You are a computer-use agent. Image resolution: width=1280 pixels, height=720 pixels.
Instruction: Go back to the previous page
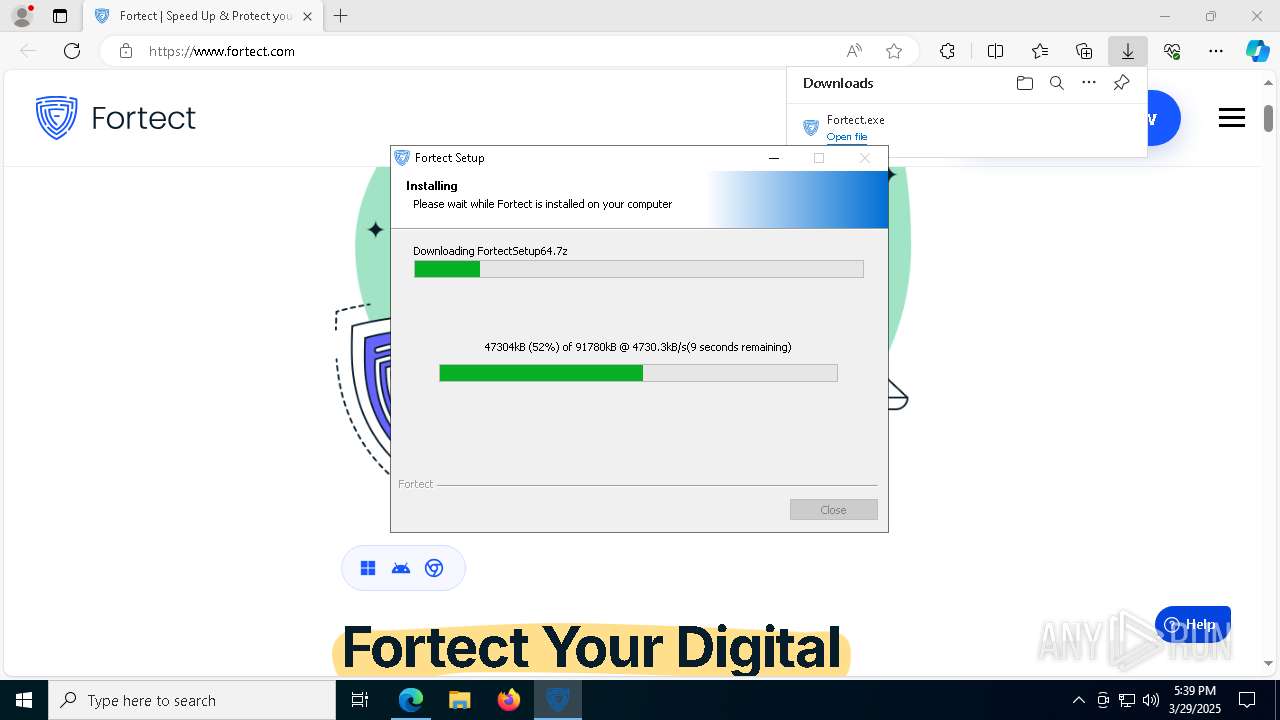tap(28, 51)
